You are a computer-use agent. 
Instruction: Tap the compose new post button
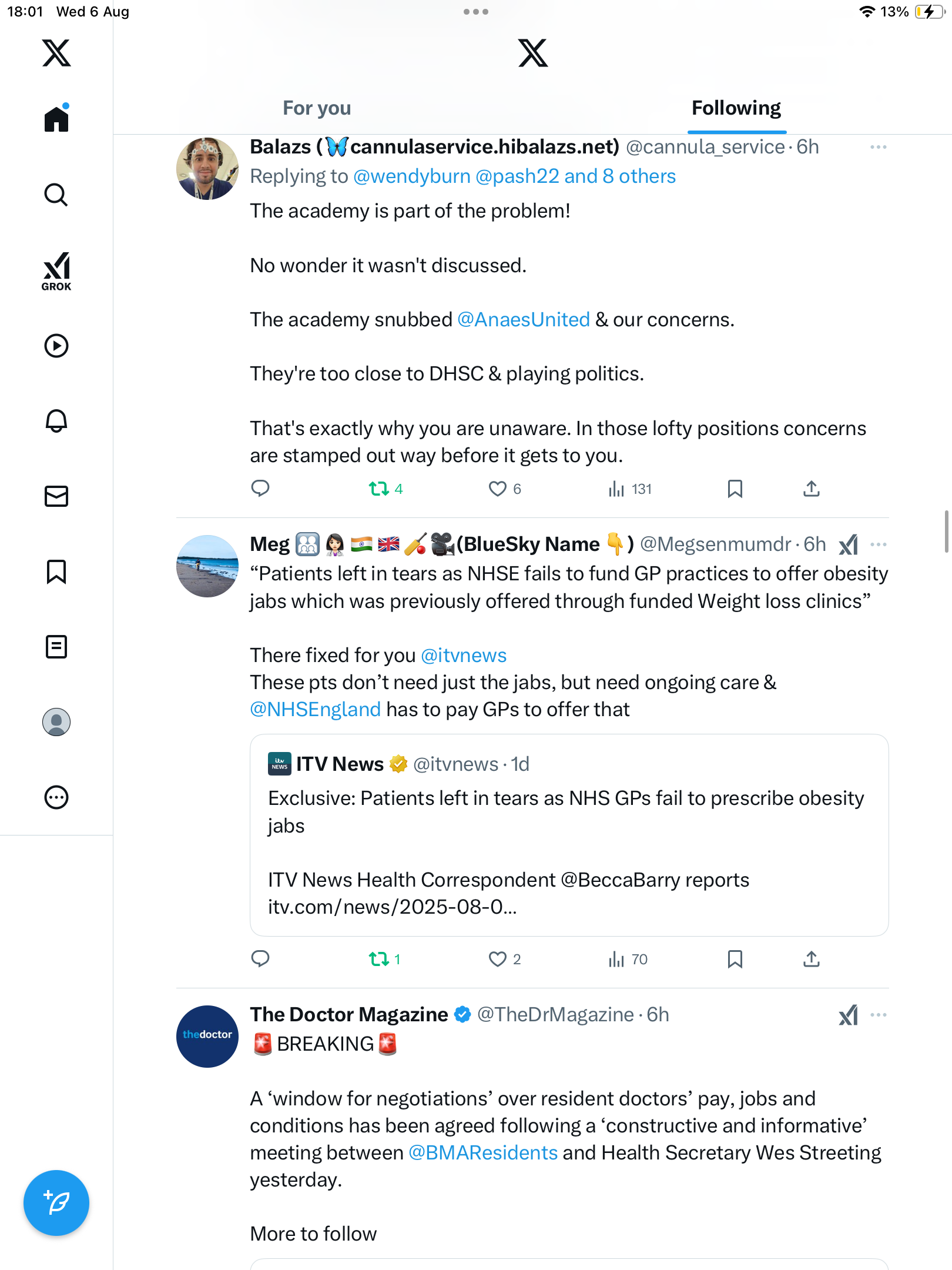56,1203
